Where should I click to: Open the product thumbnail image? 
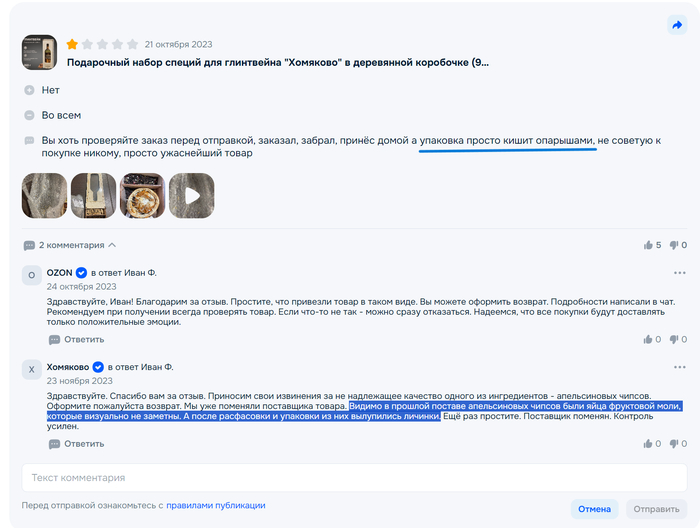(x=39, y=52)
